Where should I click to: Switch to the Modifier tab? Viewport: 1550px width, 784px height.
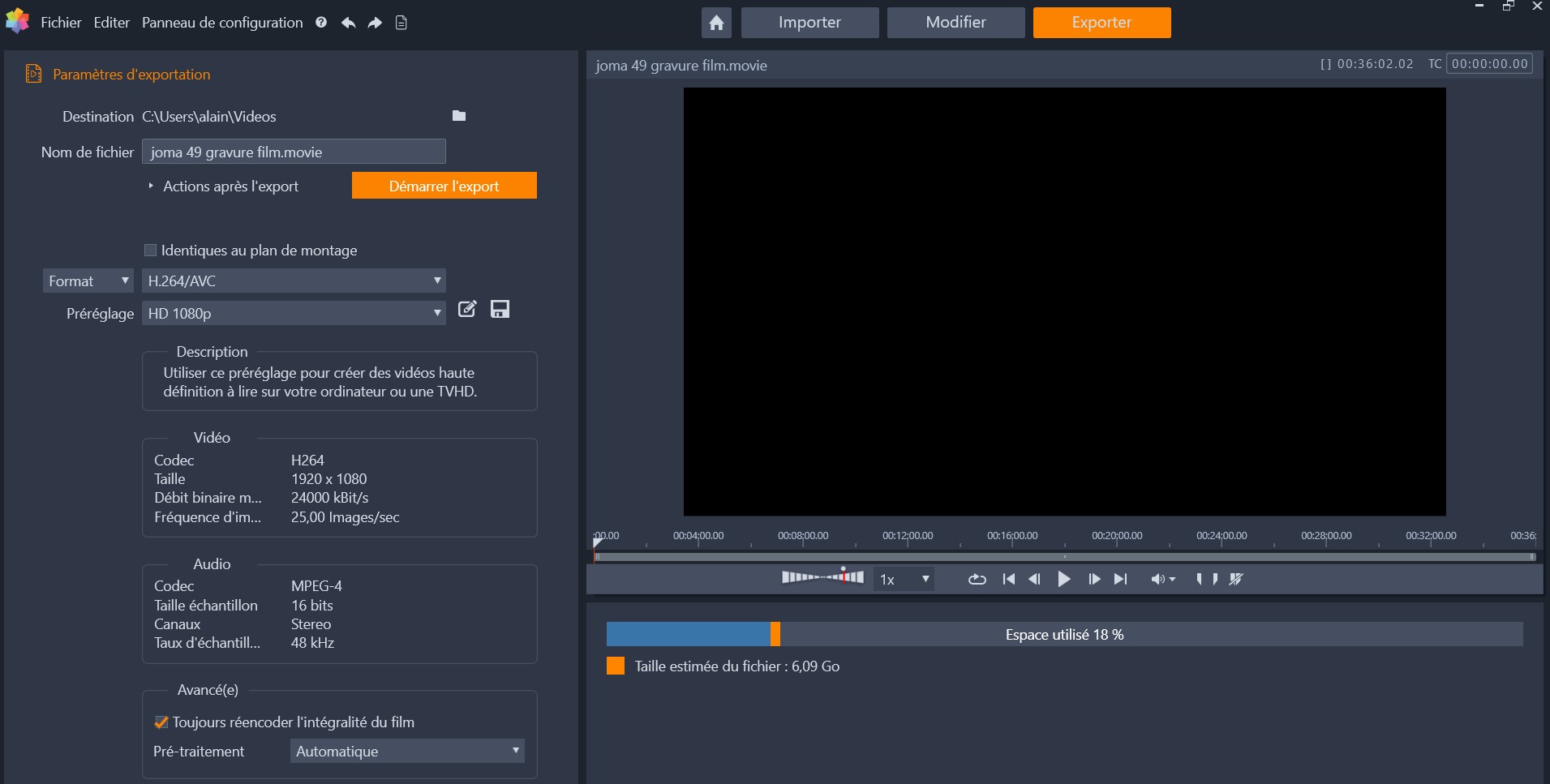[955, 23]
